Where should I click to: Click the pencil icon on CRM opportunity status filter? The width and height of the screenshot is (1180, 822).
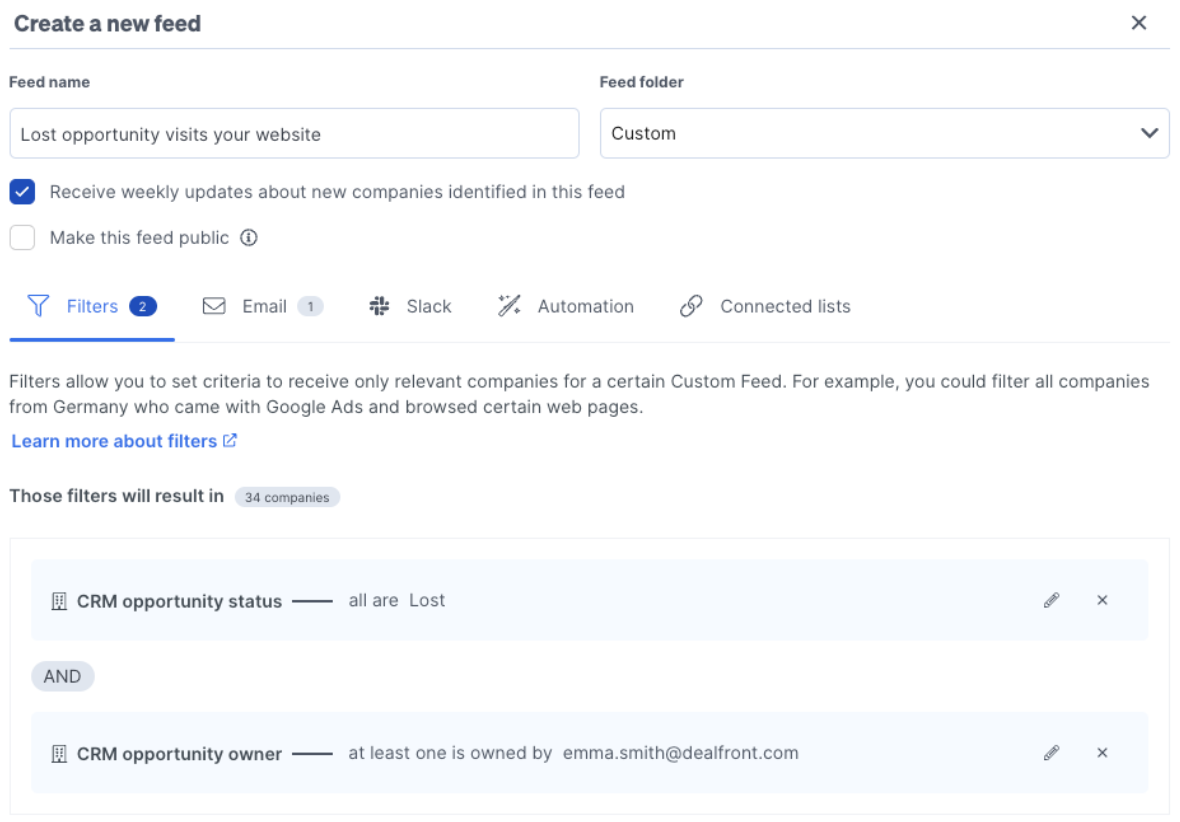pyautogui.click(x=1051, y=599)
